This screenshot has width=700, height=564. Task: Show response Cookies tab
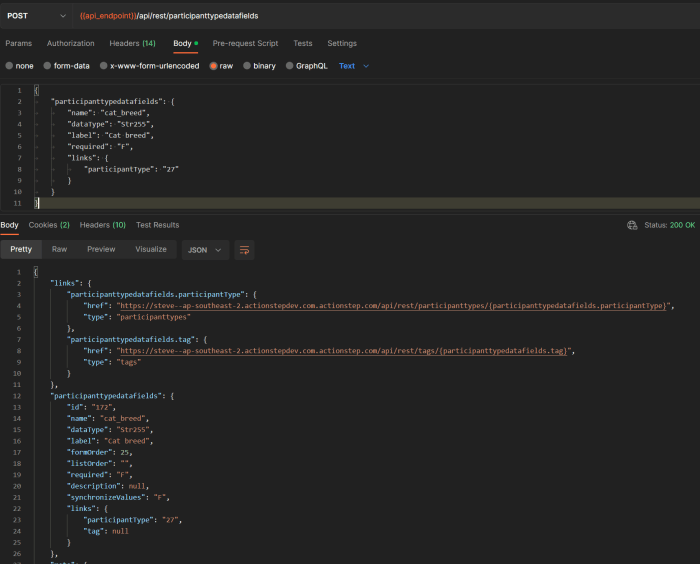[49, 225]
